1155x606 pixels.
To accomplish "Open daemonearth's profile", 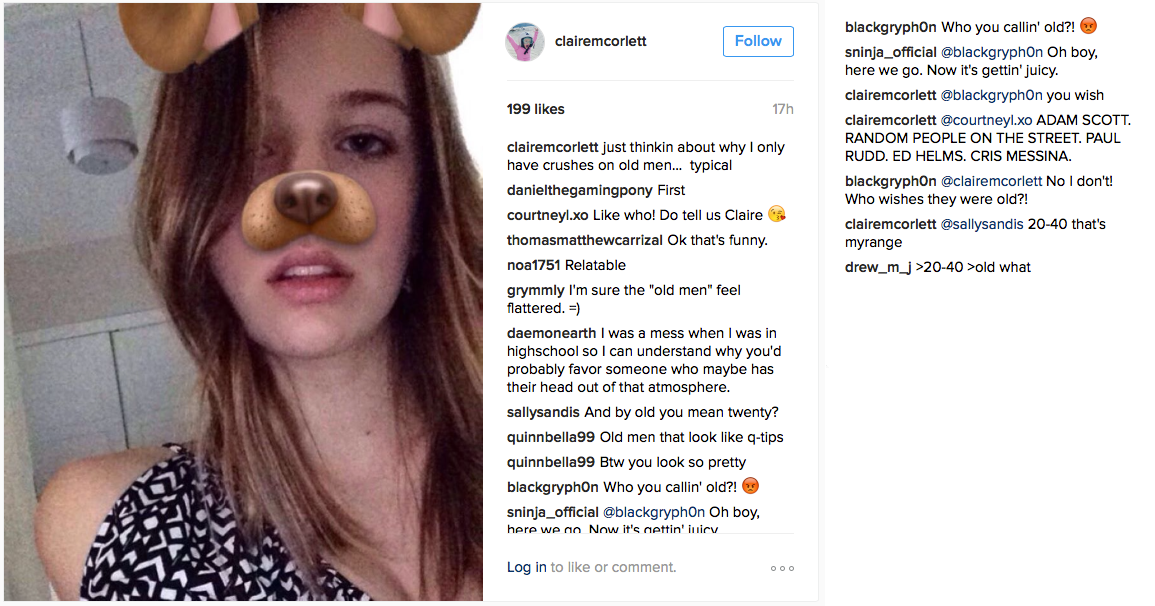I will [x=551, y=333].
